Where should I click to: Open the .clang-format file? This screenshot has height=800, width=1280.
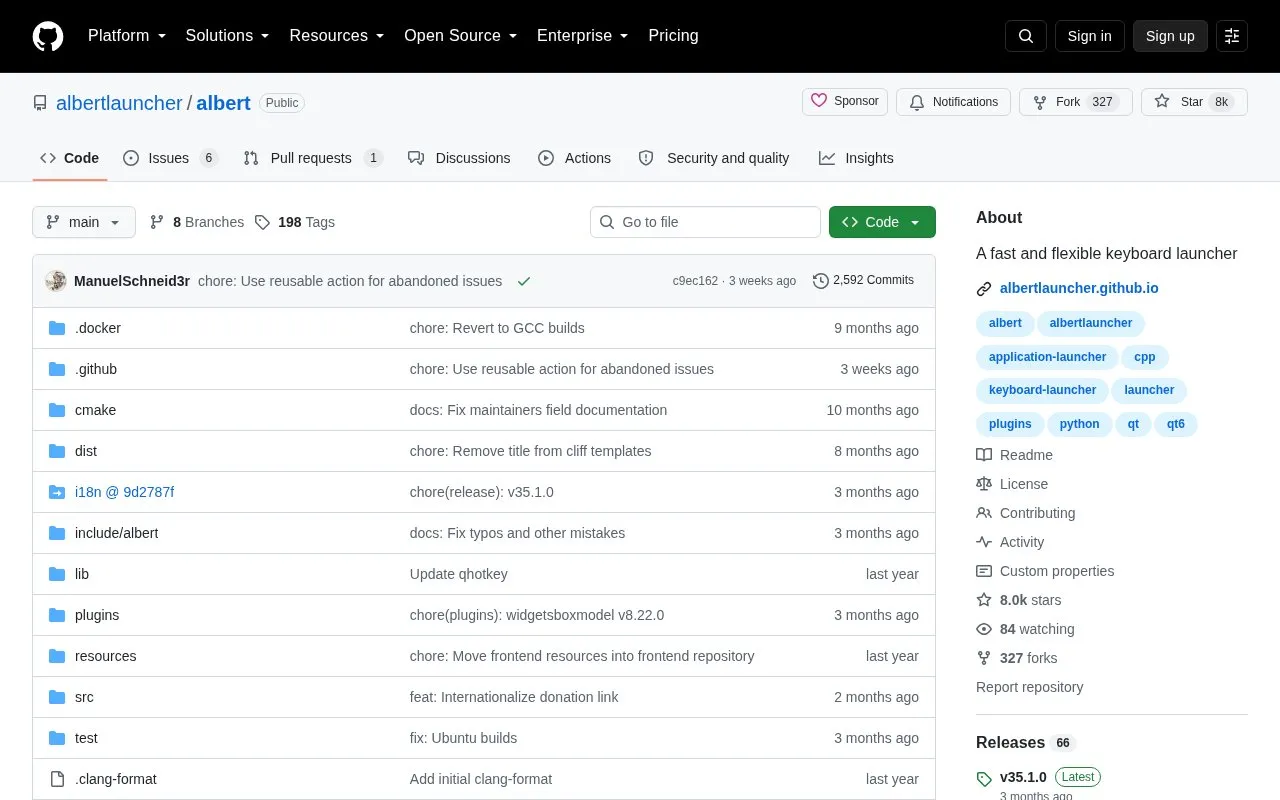coord(116,779)
